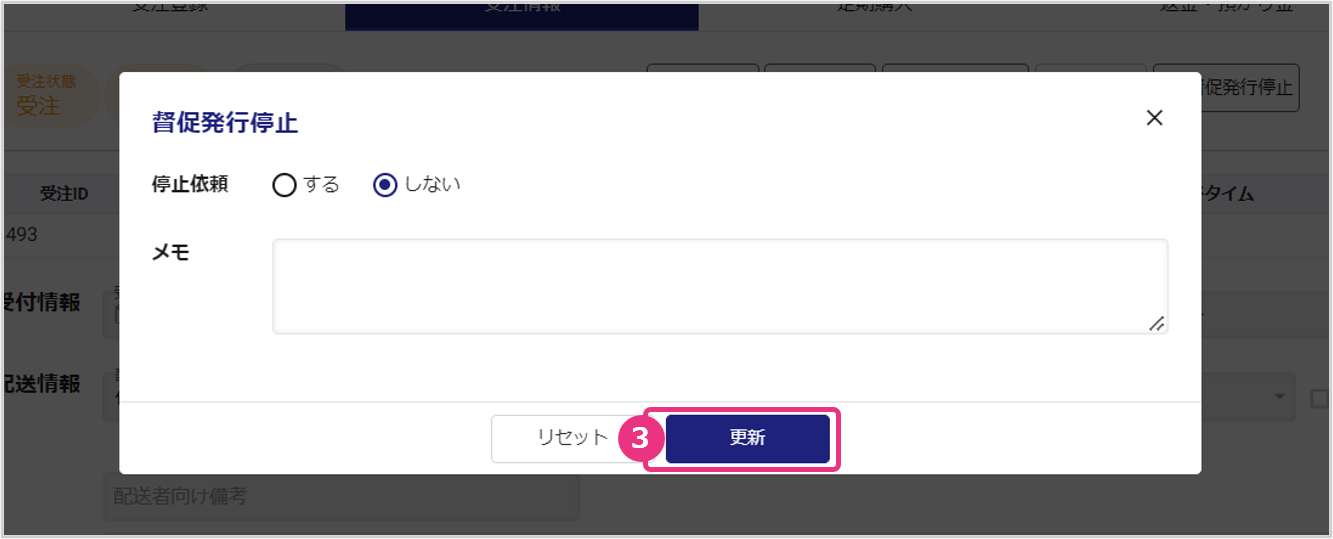Click the 督促発行停止 dialog title
1333x539 pixels.
pos(225,123)
